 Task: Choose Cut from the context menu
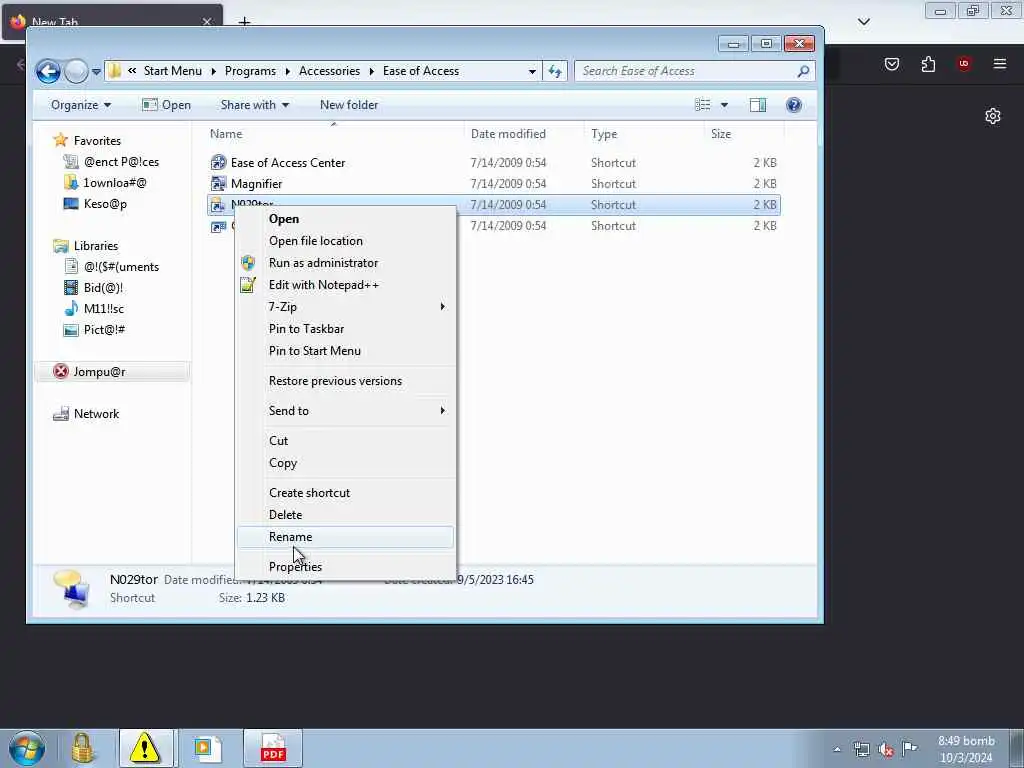345,441
